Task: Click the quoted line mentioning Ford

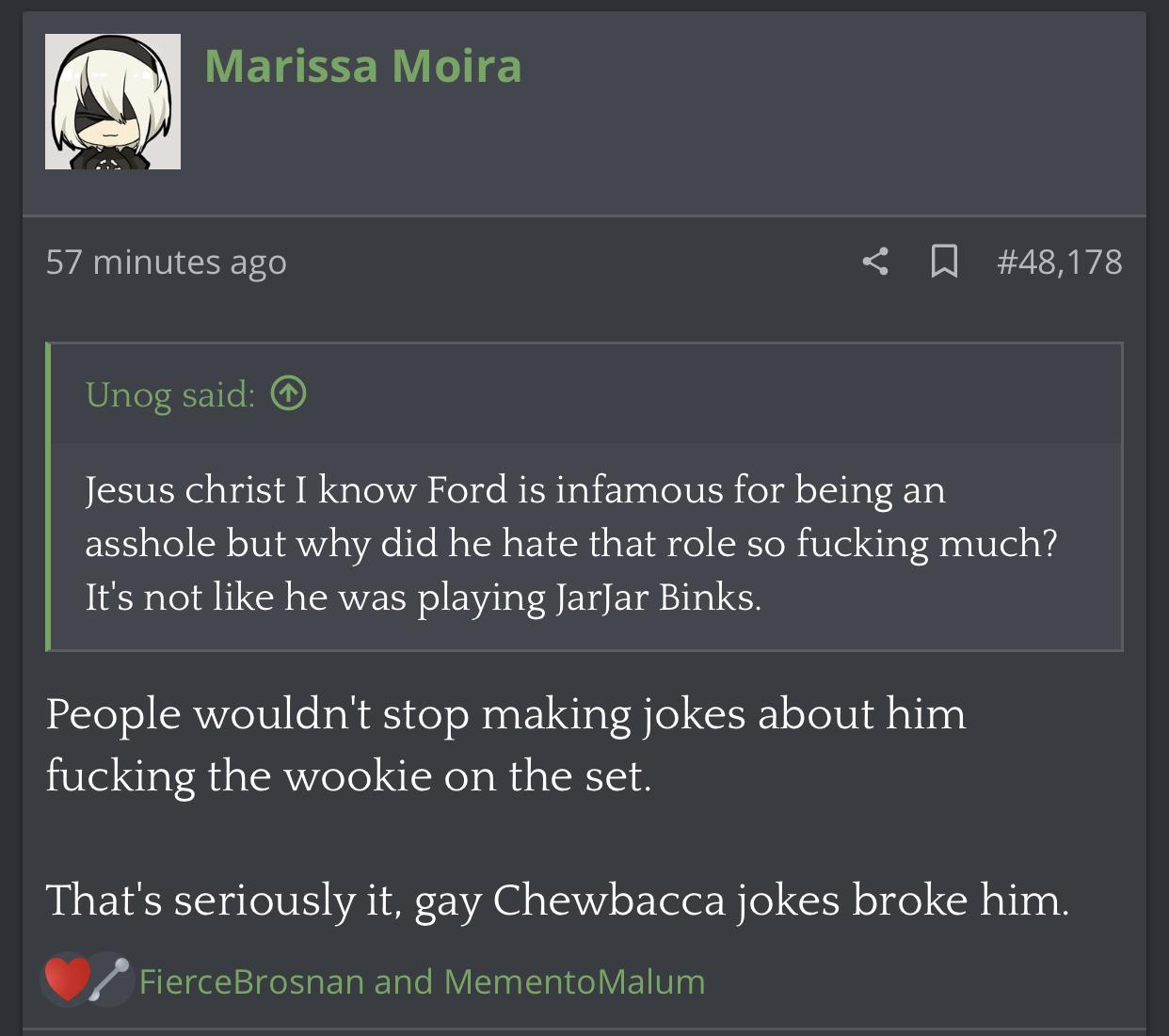Action: coord(515,490)
